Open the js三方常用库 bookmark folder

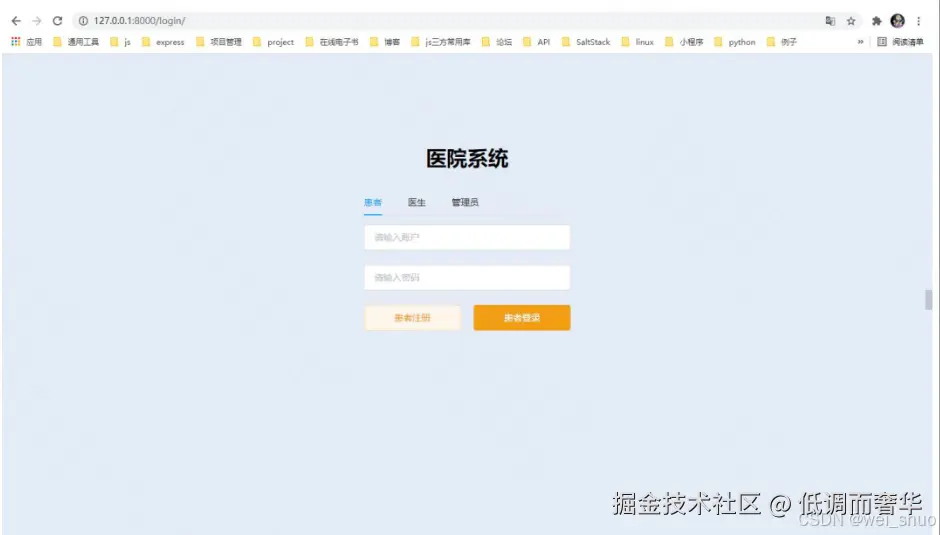(x=441, y=42)
